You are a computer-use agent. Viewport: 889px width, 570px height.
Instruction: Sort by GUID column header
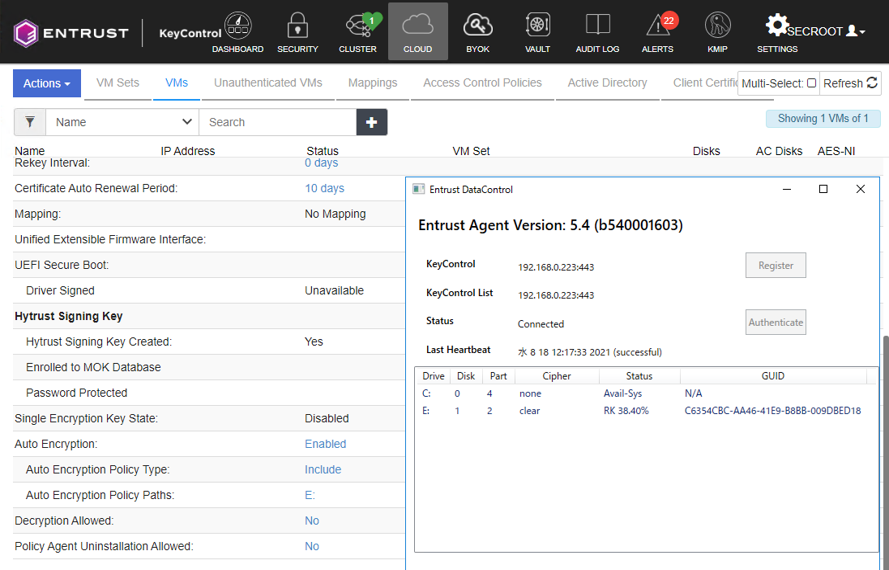tap(773, 376)
